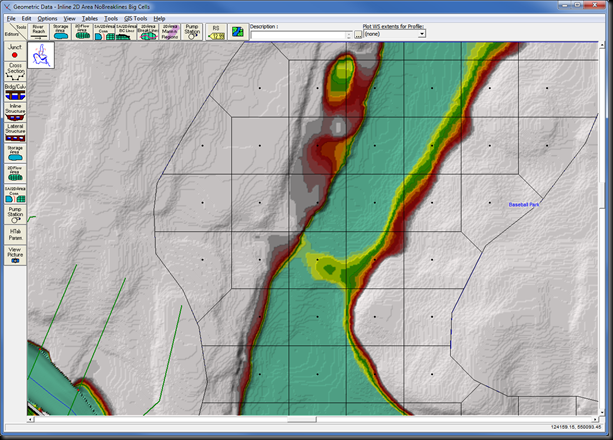
Task: Open the 2D Flow Area editor in sidebar
Action: (14, 170)
